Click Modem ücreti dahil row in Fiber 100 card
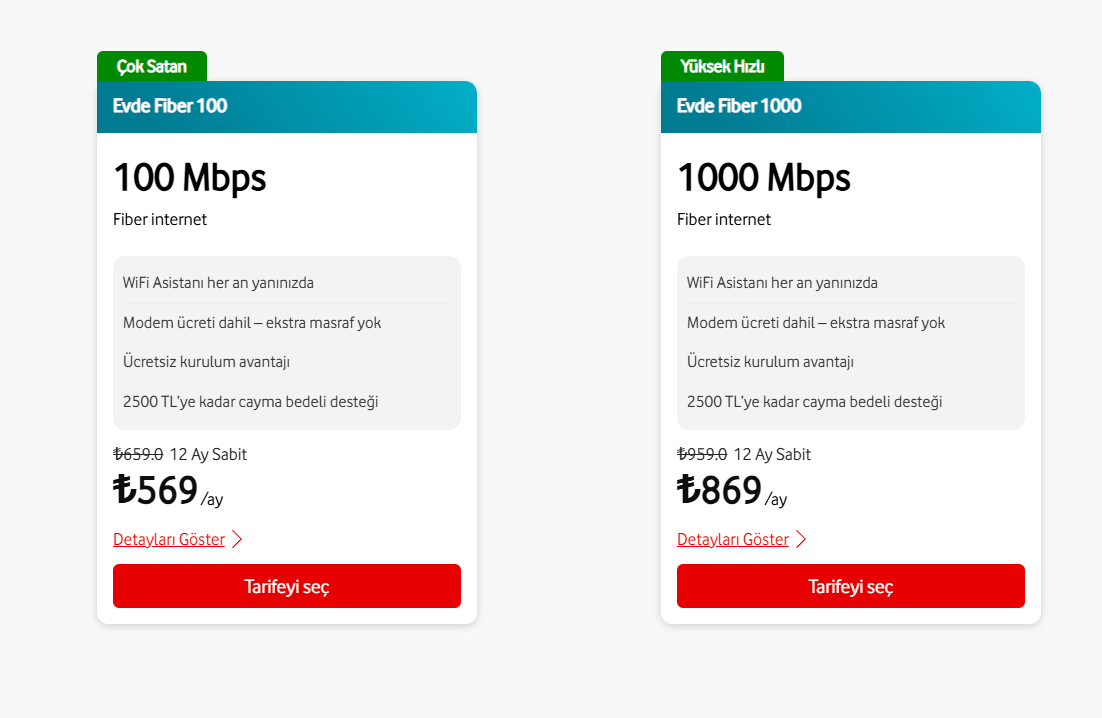Viewport: 1102px width, 718px height. click(252, 323)
